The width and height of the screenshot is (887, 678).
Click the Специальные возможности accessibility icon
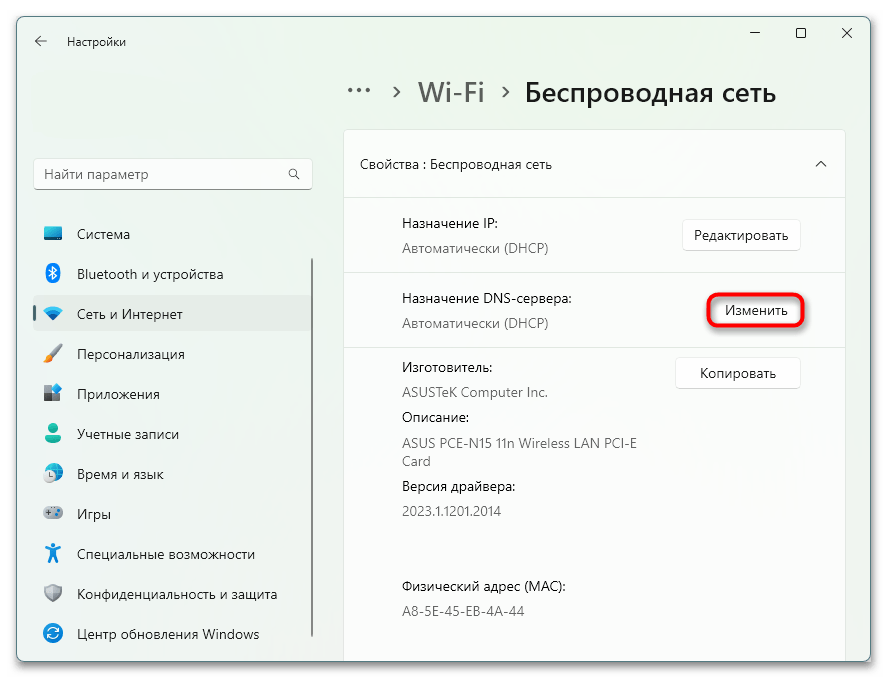click(x=53, y=554)
